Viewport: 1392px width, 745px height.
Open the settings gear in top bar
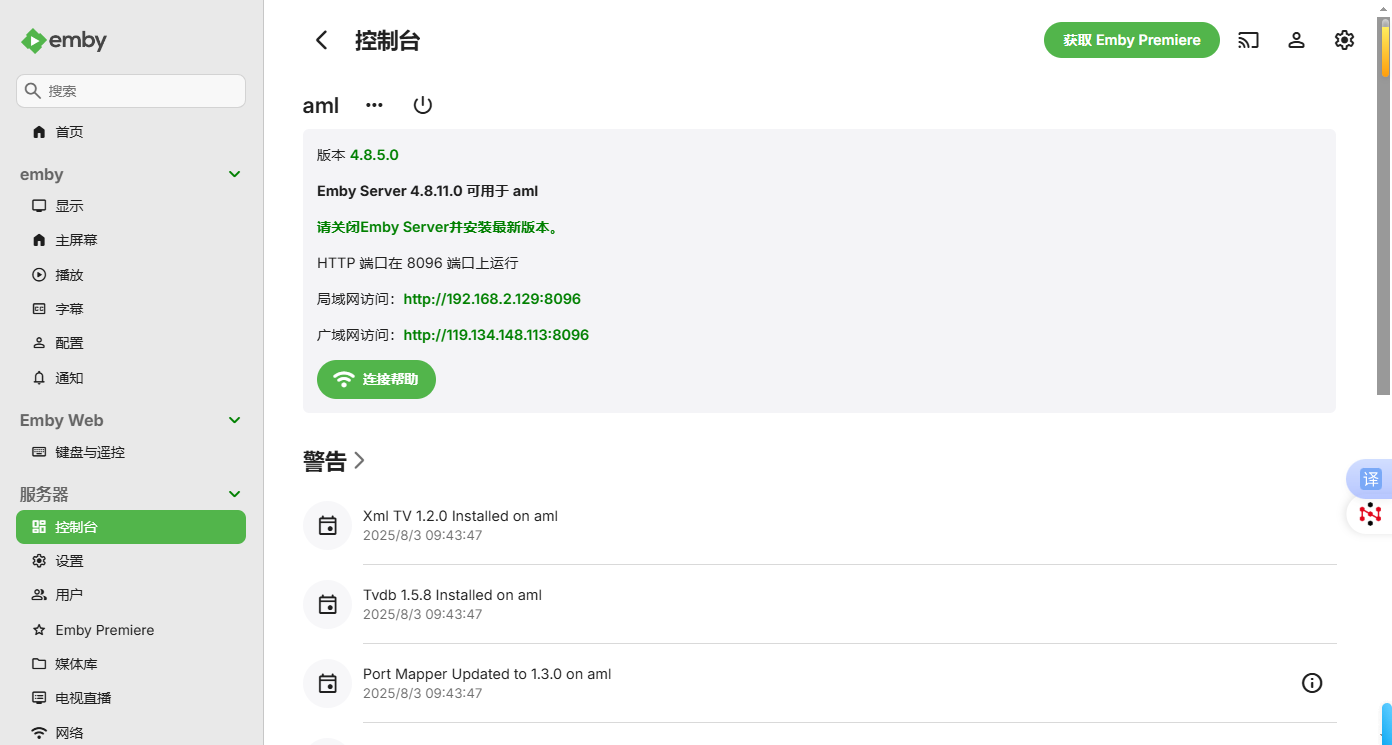tap(1344, 40)
